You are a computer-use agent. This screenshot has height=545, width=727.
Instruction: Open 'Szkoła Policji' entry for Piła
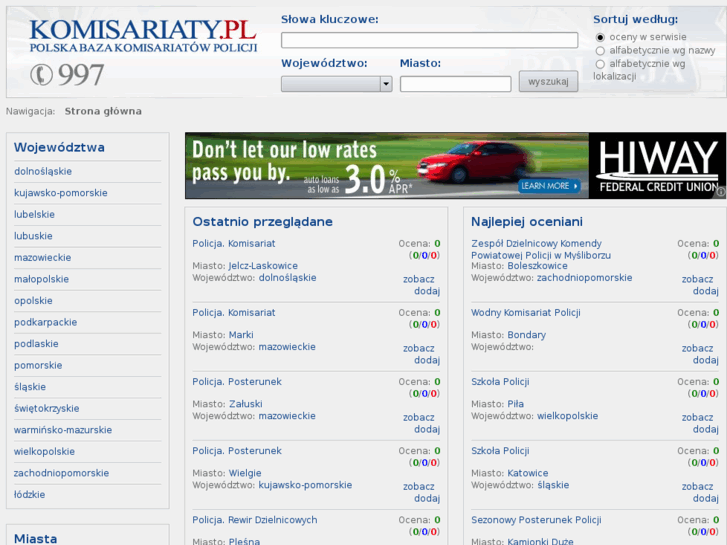tap(500, 382)
